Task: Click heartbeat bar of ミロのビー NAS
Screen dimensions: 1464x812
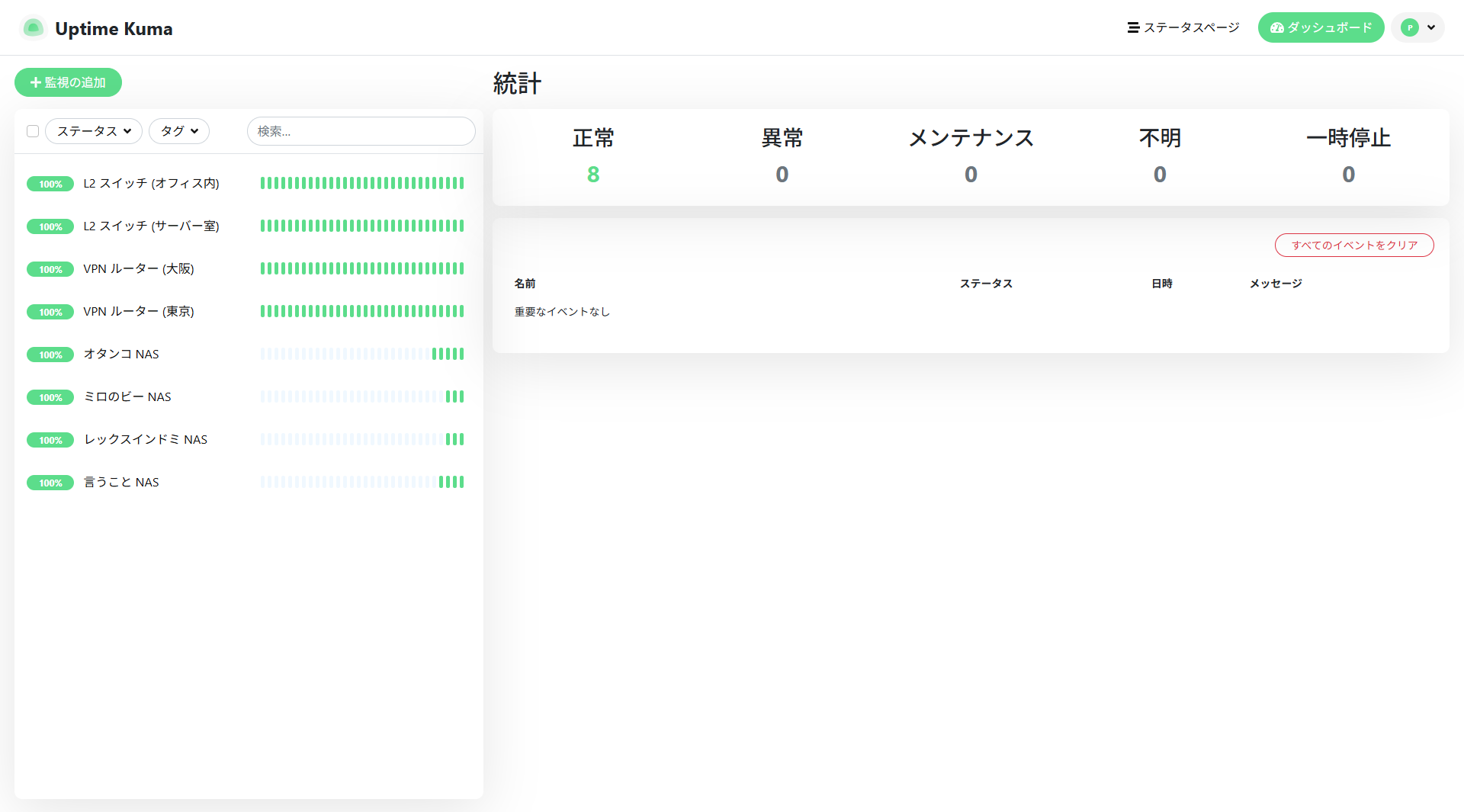Action: pyautogui.click(x=362, y=396)
